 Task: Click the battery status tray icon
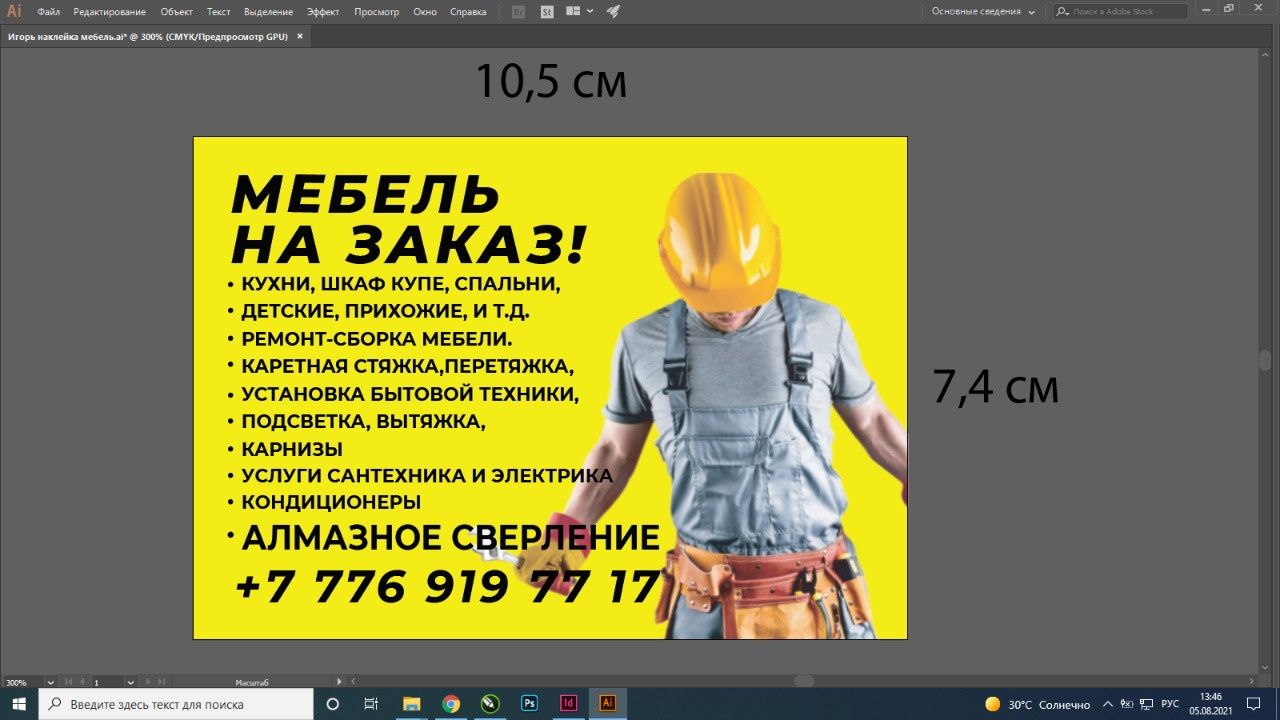pos(1128,704)
